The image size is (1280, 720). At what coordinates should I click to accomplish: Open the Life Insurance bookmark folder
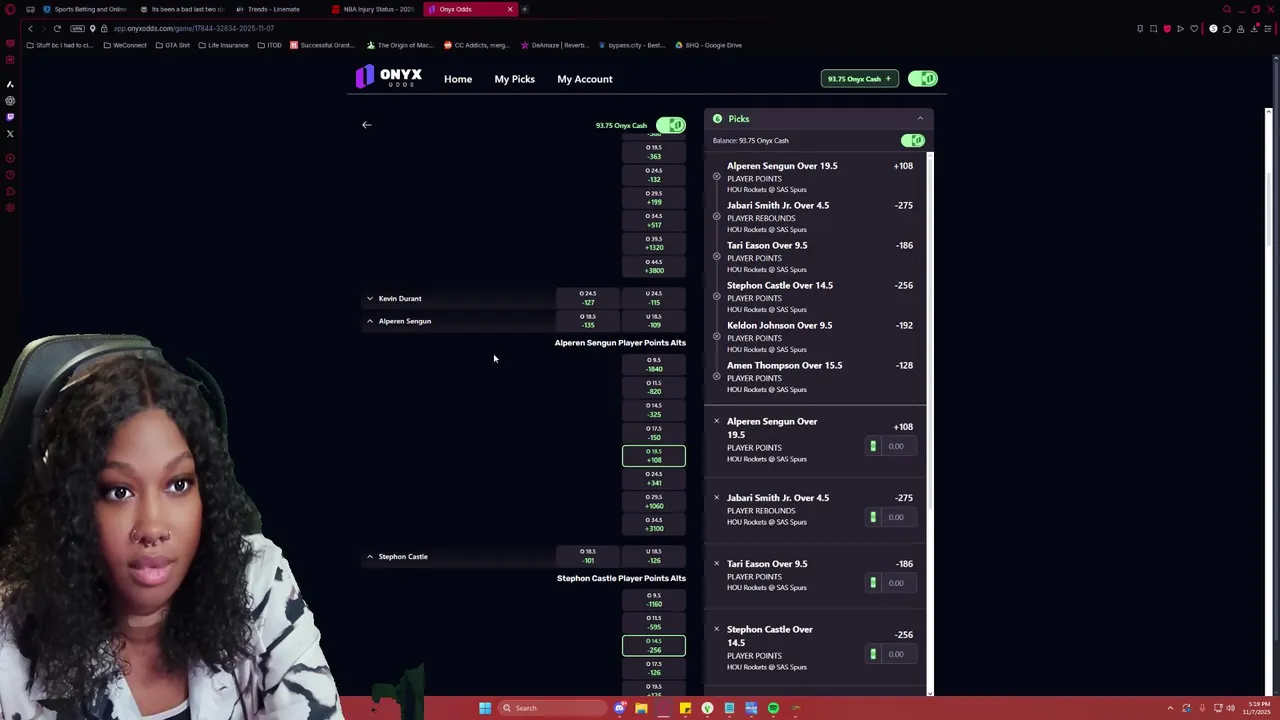(223, 45)
